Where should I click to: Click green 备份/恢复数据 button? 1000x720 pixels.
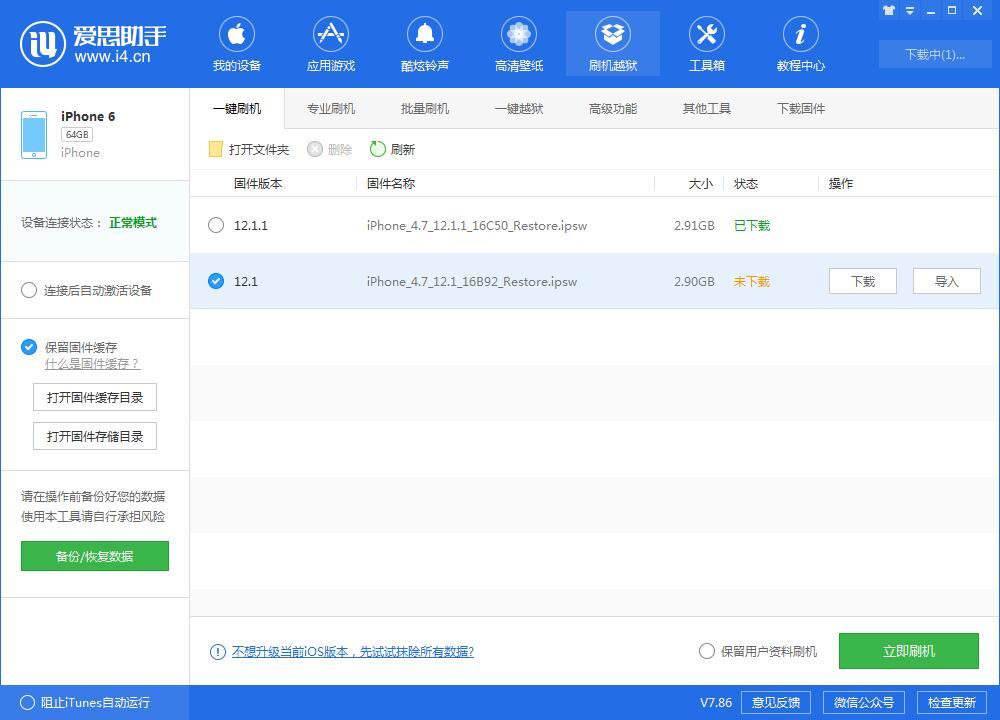(x=94, y=556)
